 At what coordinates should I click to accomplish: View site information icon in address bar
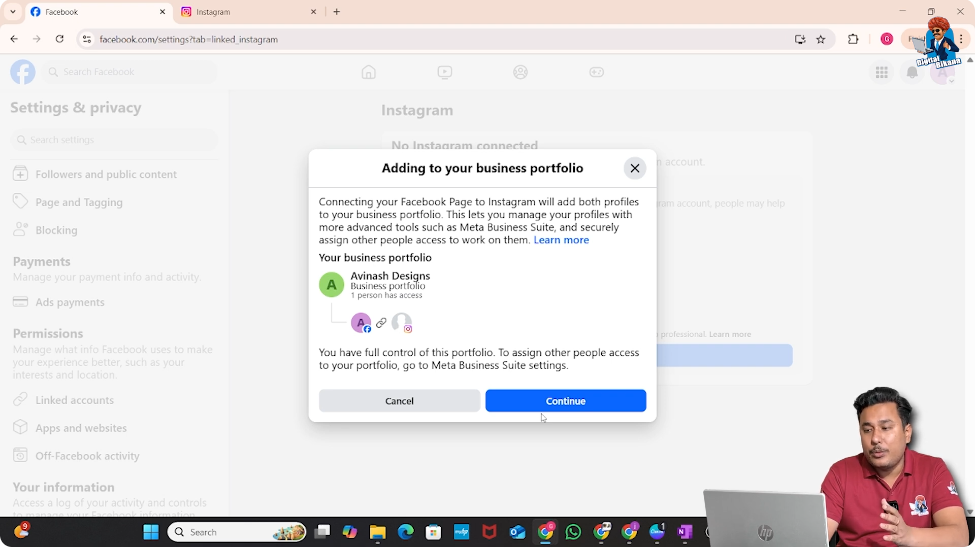click(87, 39)
